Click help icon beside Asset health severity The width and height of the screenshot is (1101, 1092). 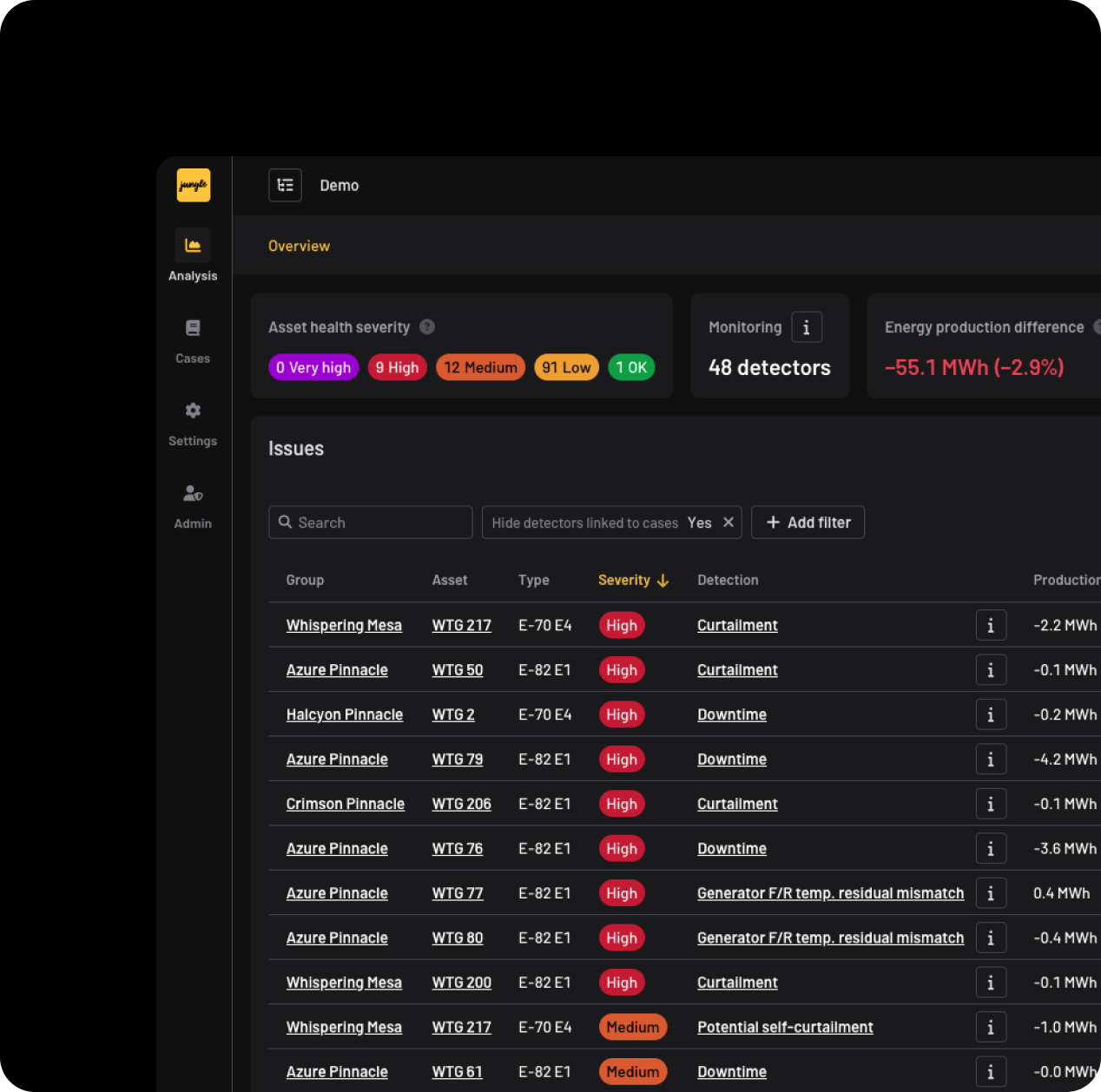click(x=427, y=326)
